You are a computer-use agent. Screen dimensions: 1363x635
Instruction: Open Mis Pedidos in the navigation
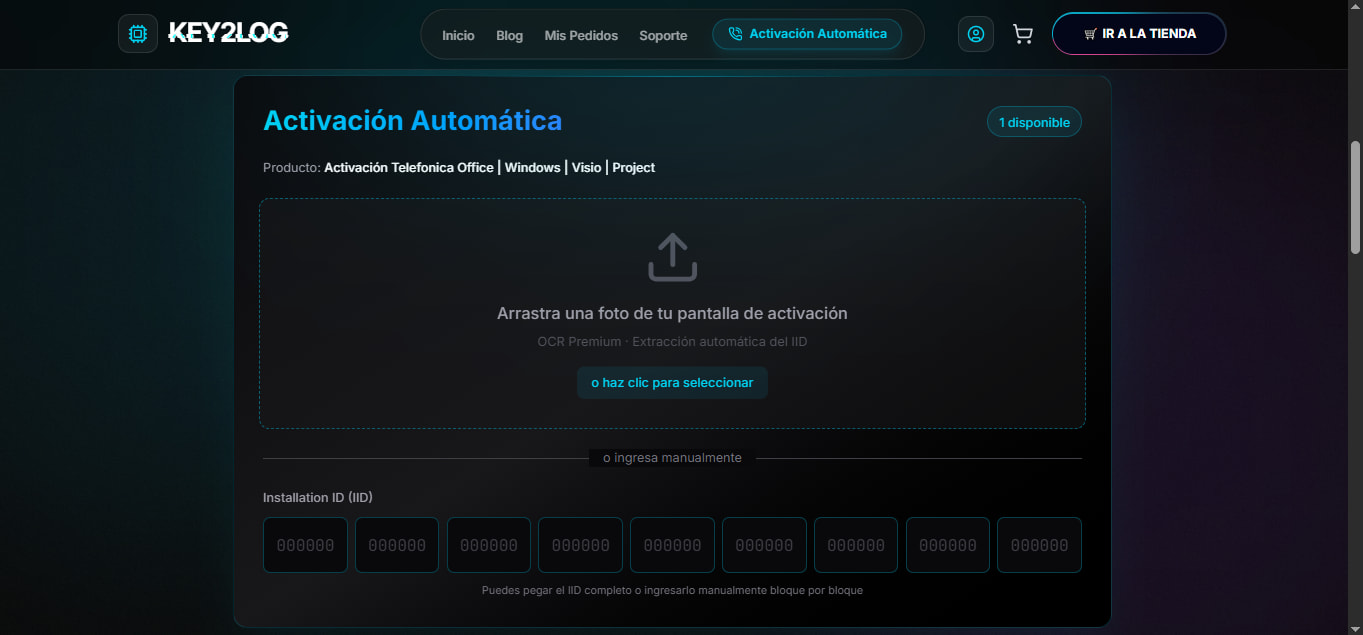click(x=581, y=35)
